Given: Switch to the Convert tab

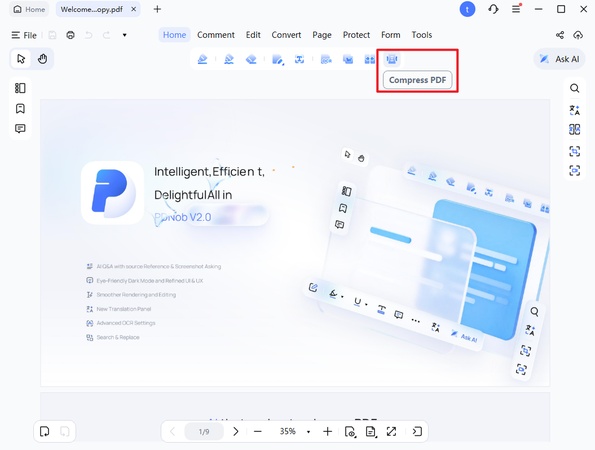Looking at the screenshot, I should point(286,35).
